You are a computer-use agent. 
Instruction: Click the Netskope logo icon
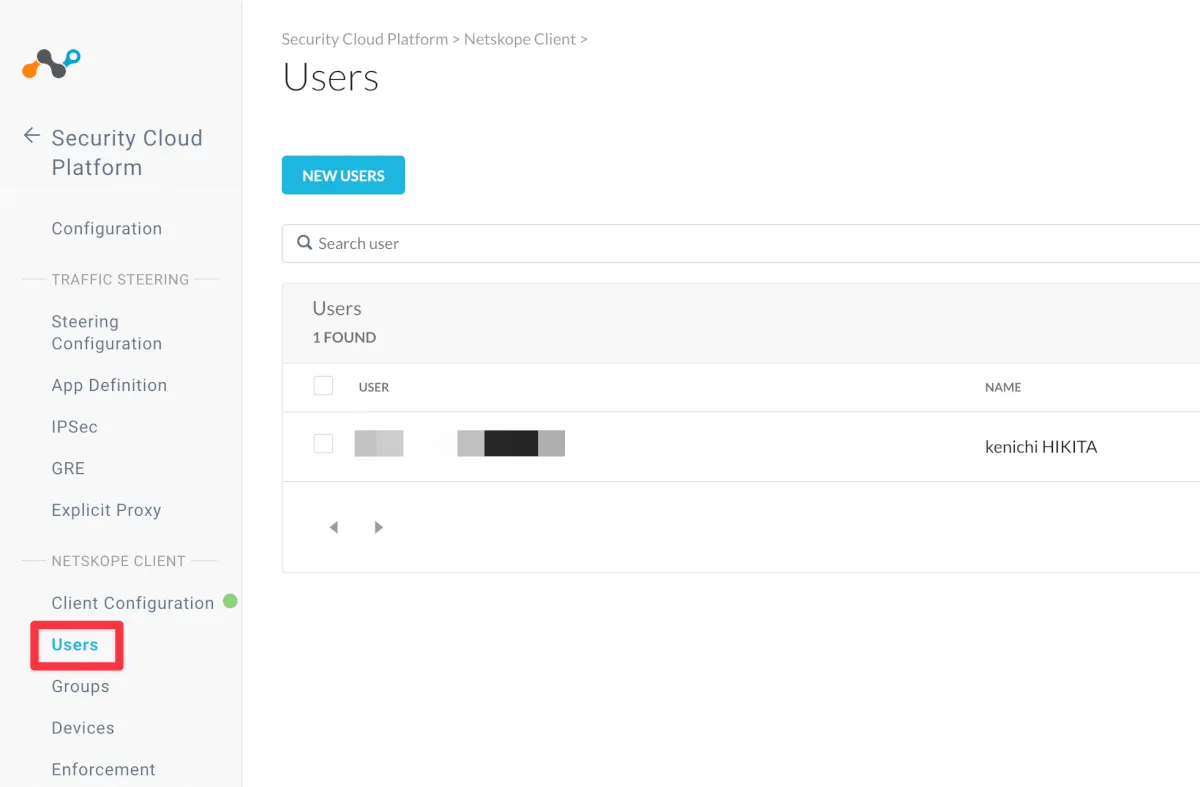pos(51,64)
